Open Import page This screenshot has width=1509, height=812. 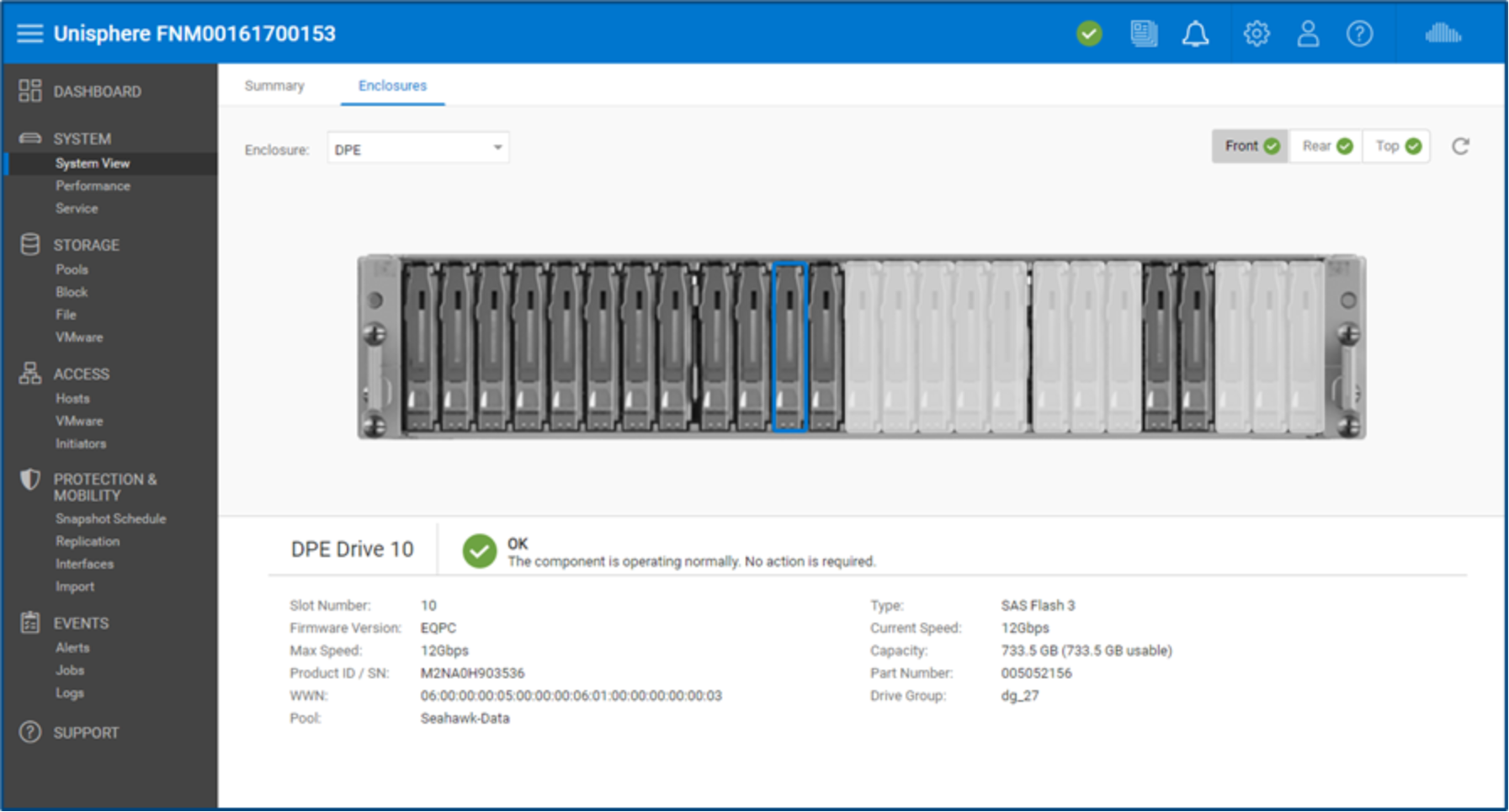pos(75,587)
